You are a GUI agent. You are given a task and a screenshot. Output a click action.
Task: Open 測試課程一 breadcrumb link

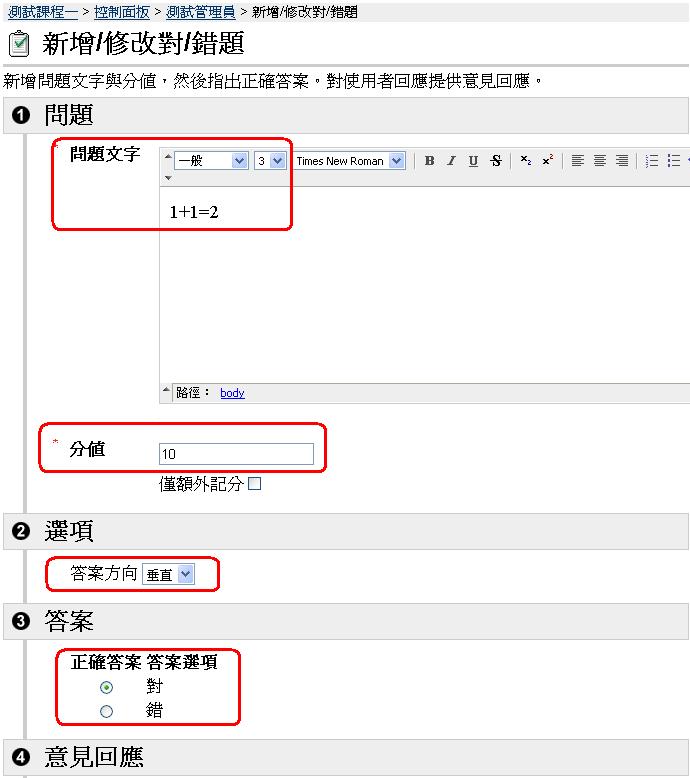pyautogui.click(x=42, y=12)
